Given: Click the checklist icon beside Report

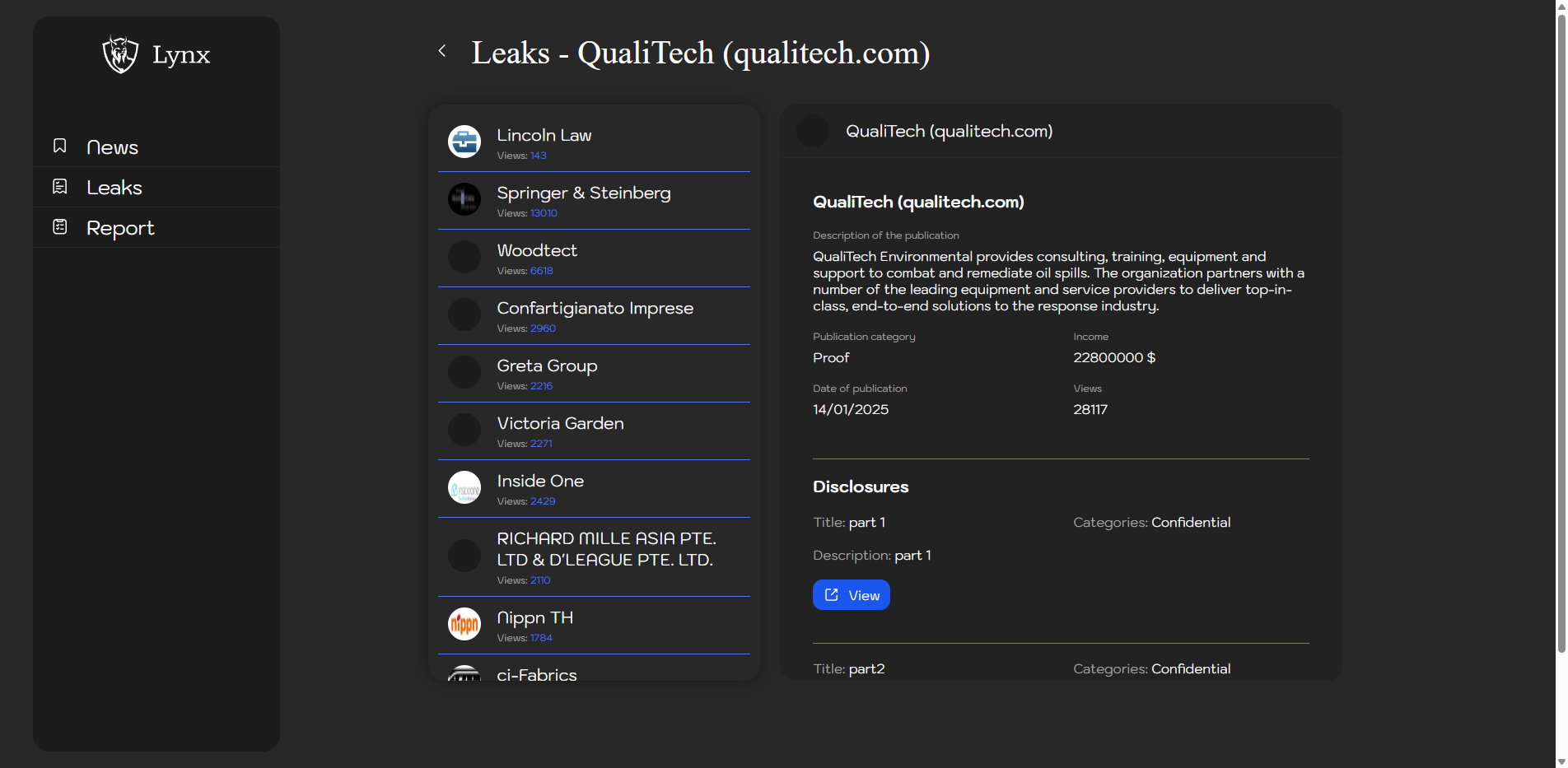Looking at the screenshot, I should pyautogui.click(x=60, y=227).
